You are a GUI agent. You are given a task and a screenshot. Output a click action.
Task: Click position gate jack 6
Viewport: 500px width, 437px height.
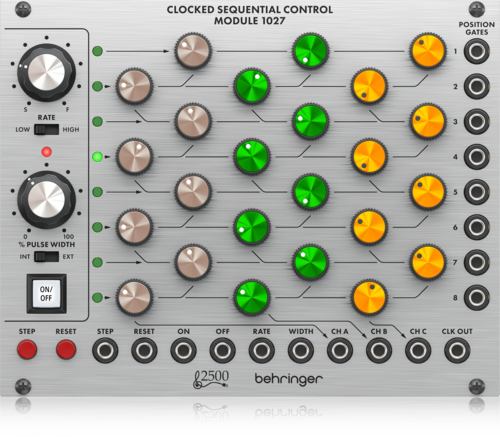click(477, 227)
